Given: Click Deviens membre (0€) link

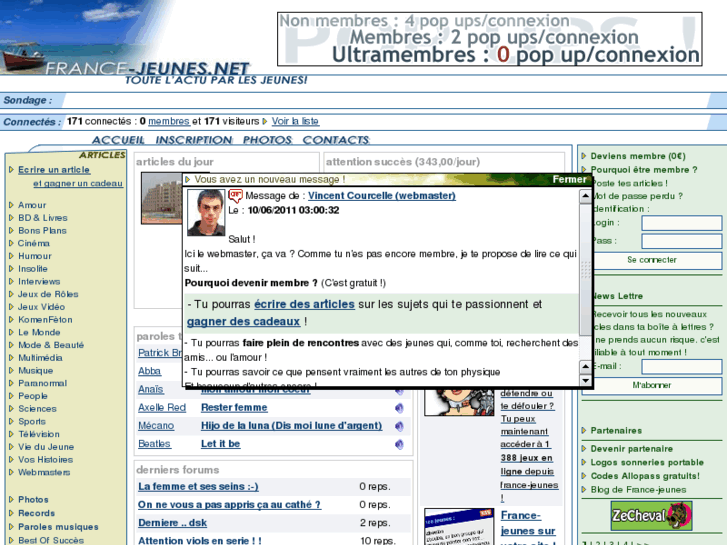Looking at the screenshot, I should point(638,156).
